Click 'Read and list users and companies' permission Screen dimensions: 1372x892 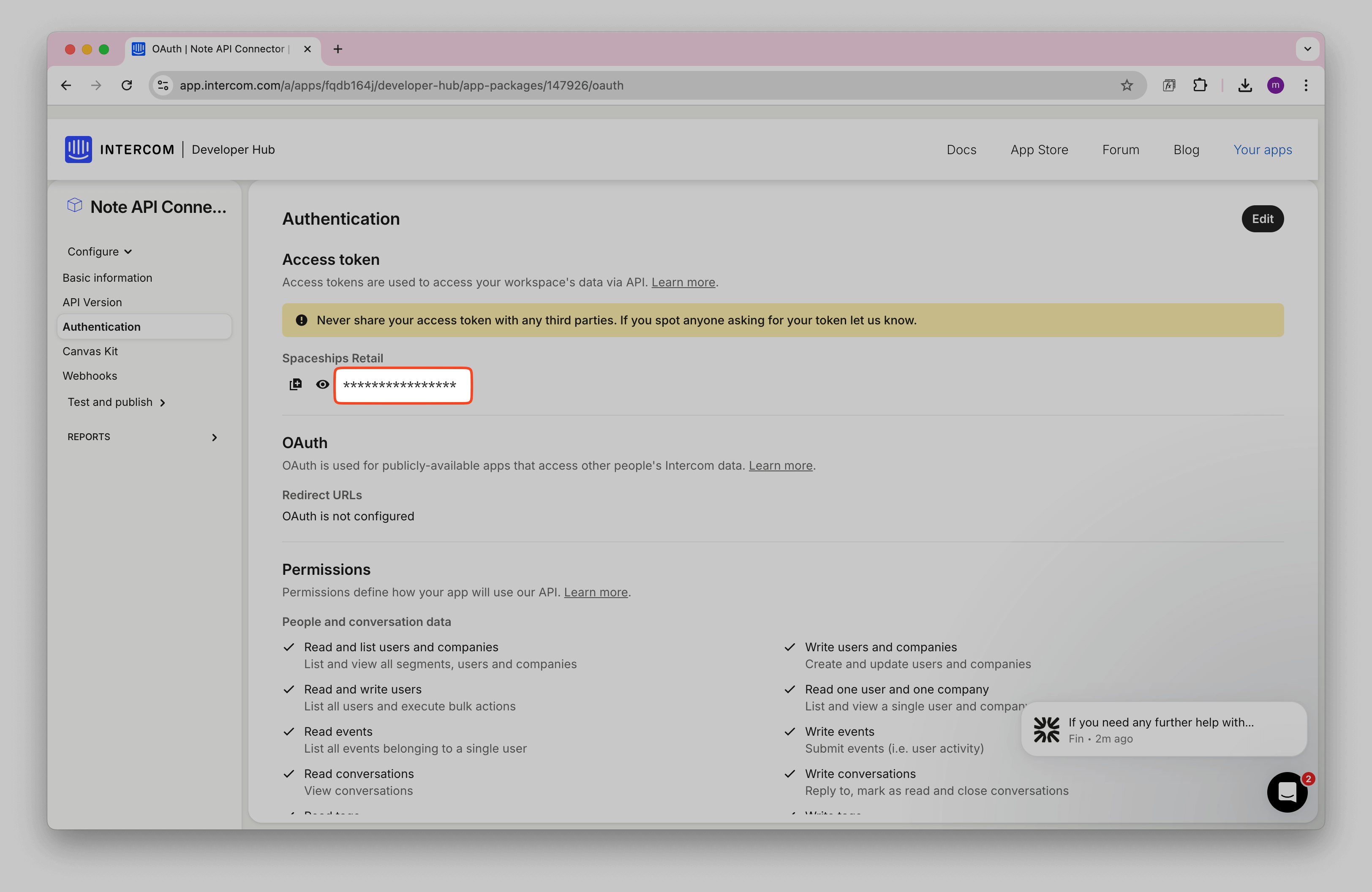coord(400,647)
